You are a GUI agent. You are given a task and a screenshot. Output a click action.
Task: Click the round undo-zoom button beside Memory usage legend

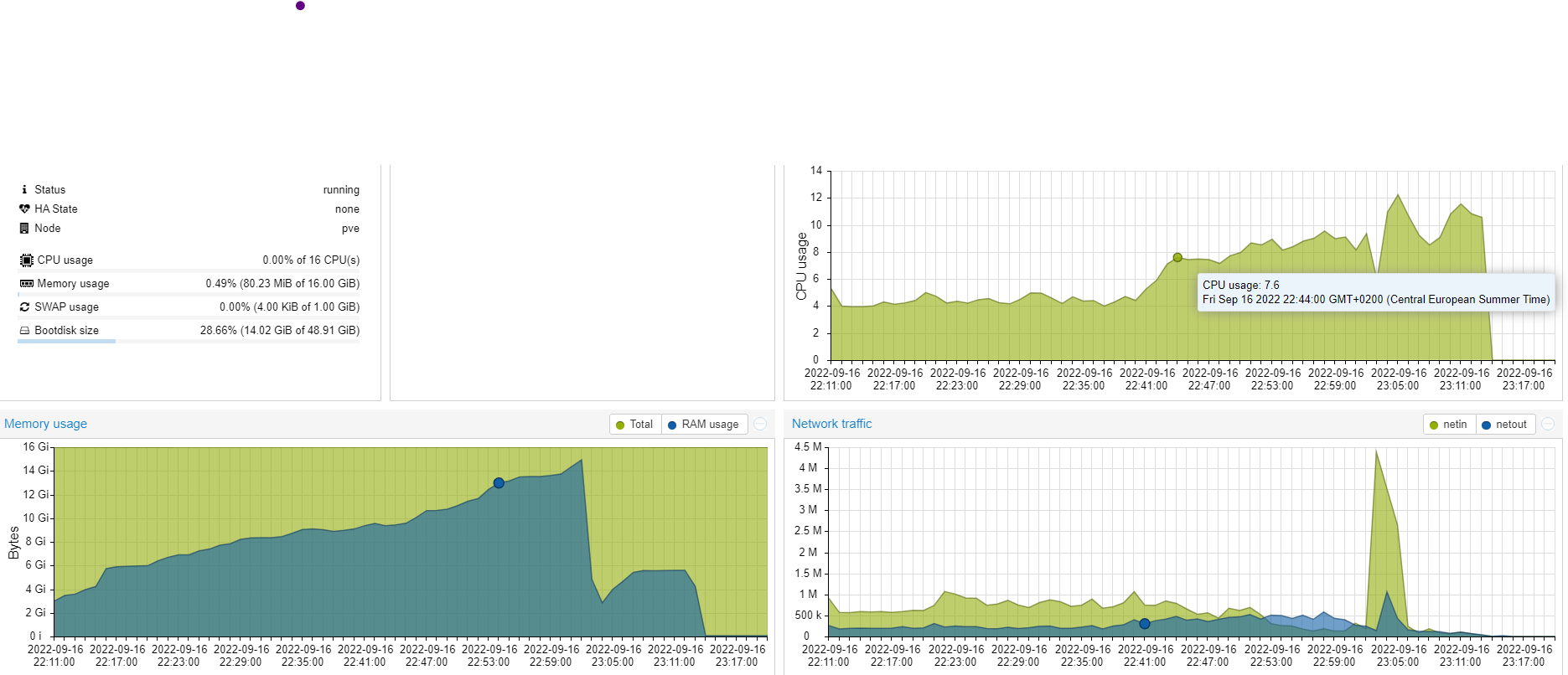coord(760,425)
